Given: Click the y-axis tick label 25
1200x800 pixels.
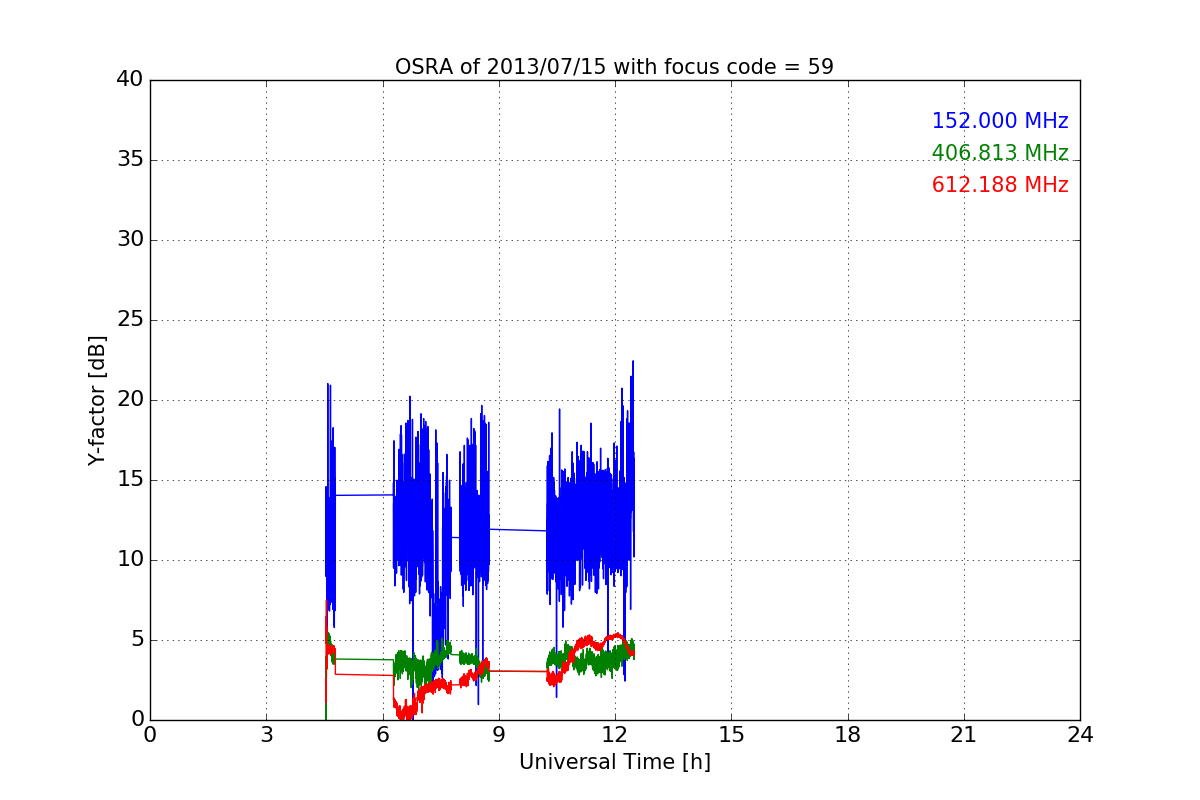Looking at the screenshot, I should 130,319.
